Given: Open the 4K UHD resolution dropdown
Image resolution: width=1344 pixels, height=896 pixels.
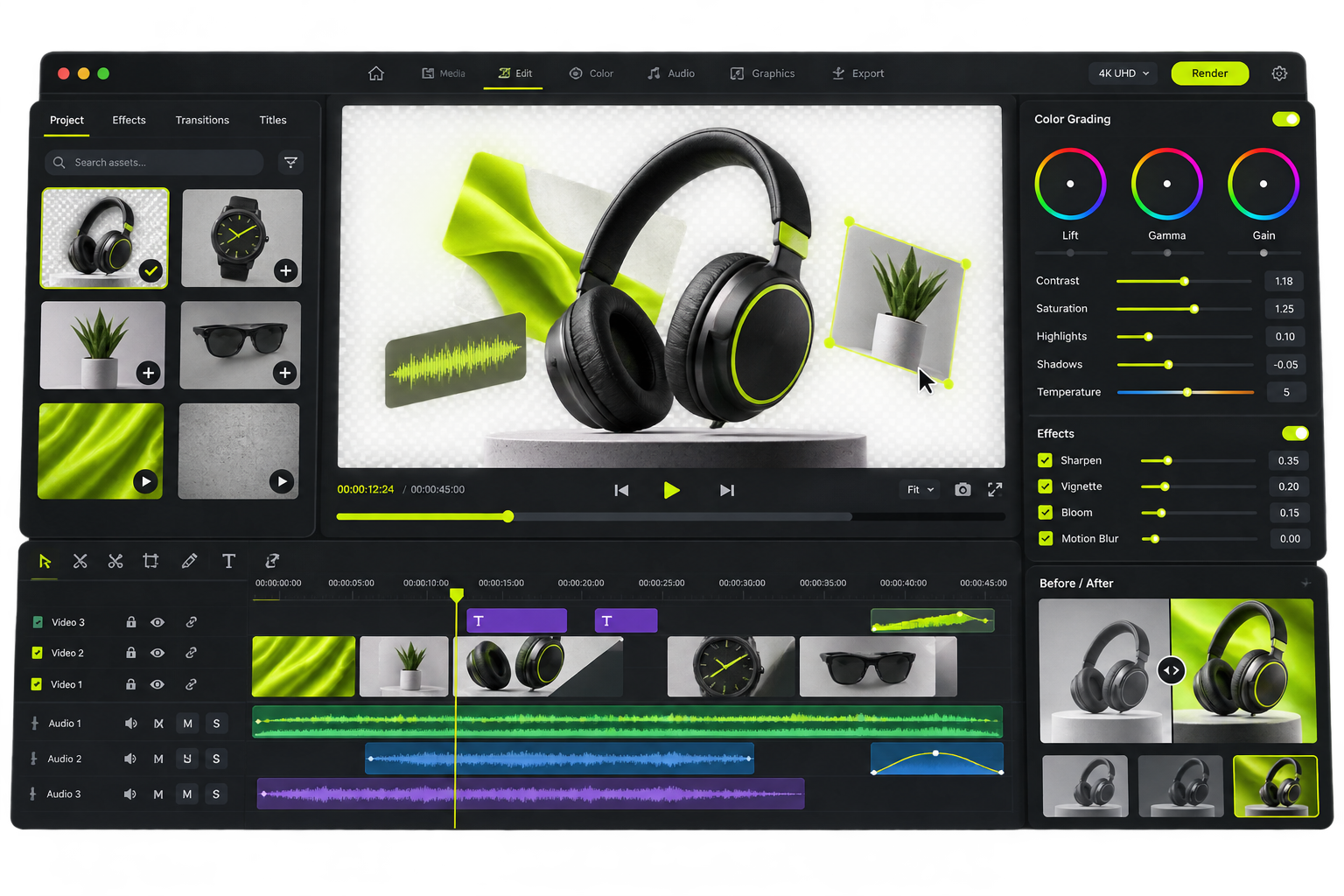Looking at the screenshot, I should [x=1123, y=73].
